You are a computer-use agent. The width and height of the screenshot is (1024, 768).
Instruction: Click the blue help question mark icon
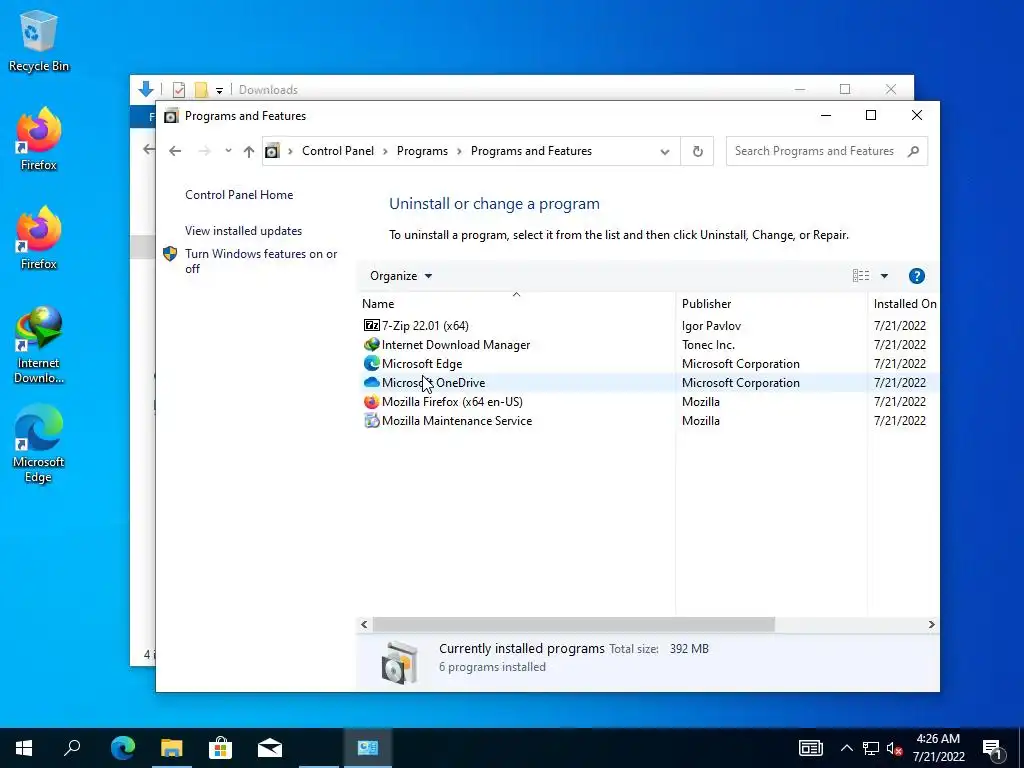pyautogui.click(x=916, y=276)
